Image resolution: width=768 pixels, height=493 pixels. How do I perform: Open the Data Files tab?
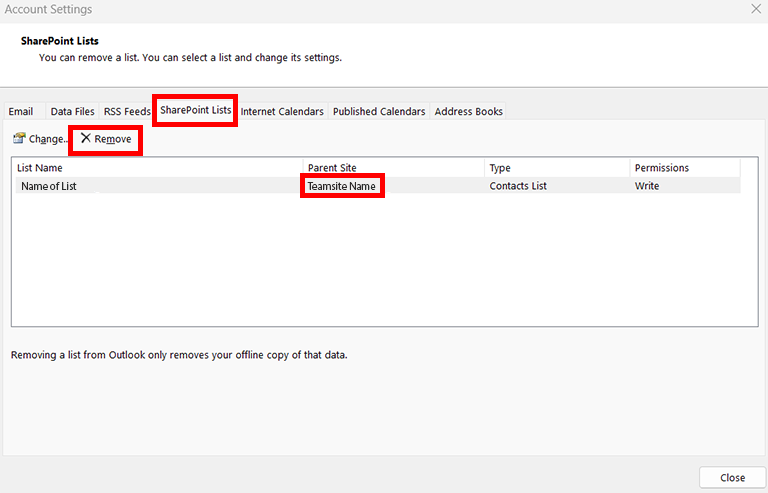pyautogui.click(x=72, y=112)
